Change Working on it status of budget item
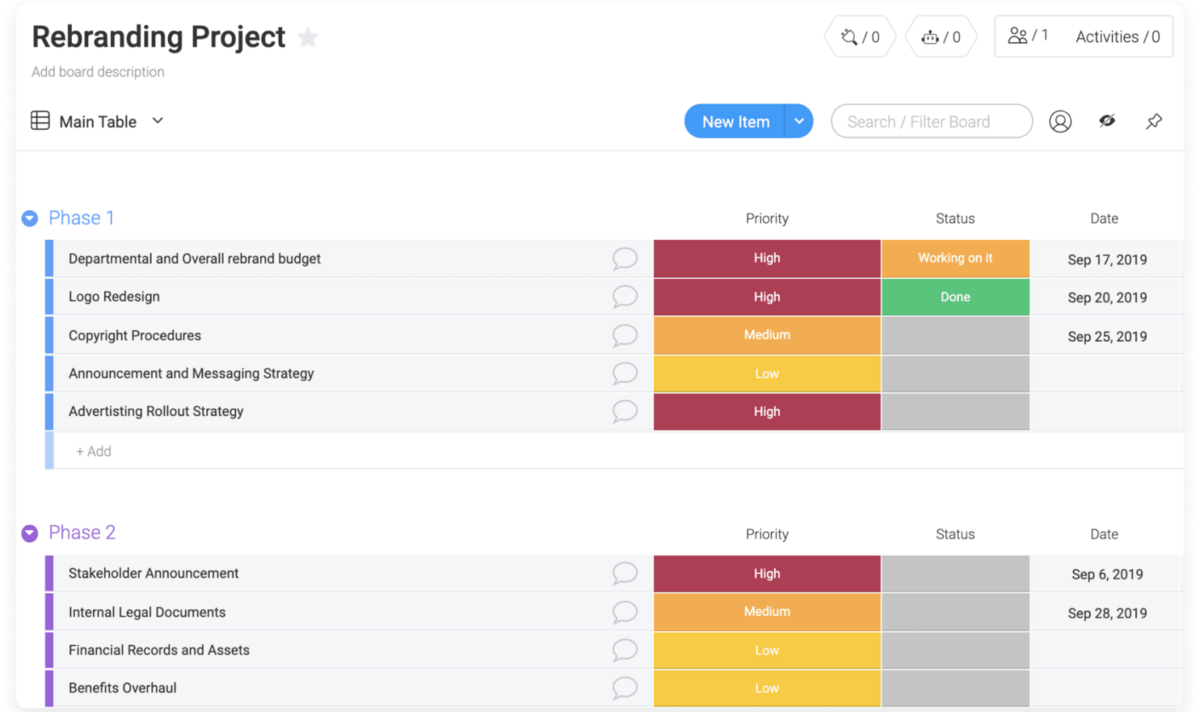 coord(955,258)
